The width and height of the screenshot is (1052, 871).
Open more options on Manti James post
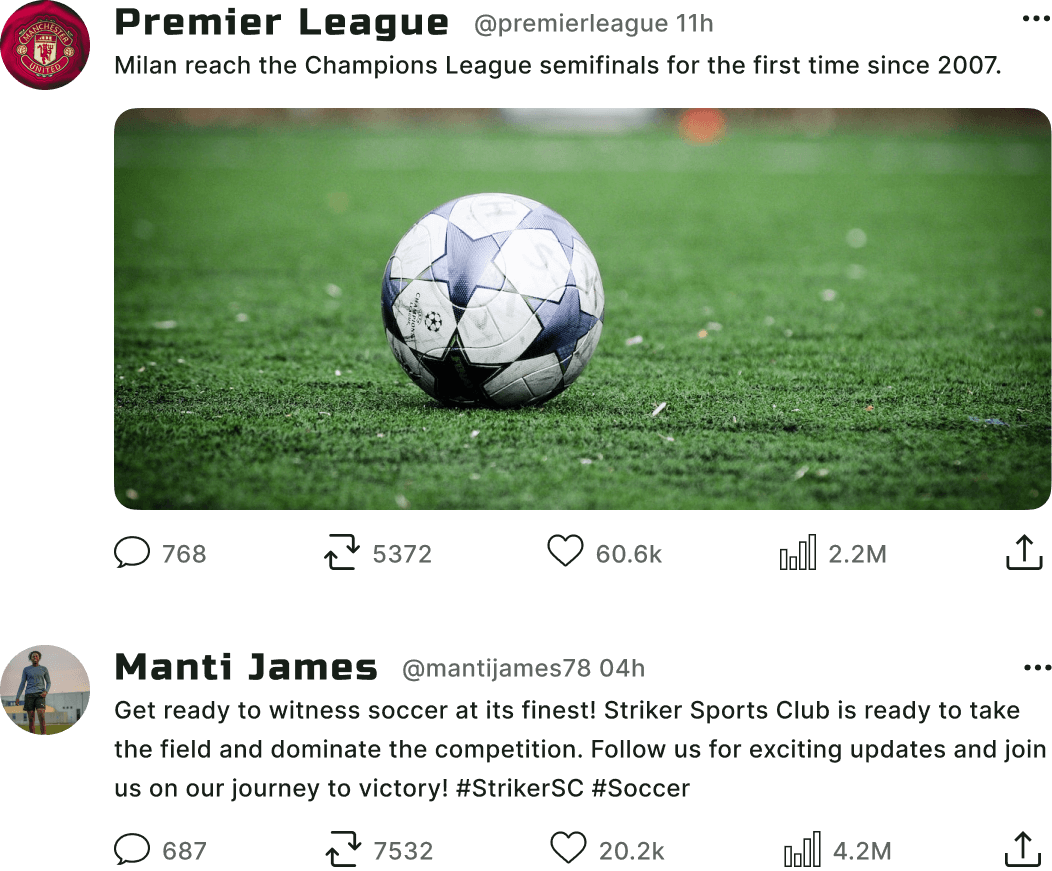coord(1038,668)
